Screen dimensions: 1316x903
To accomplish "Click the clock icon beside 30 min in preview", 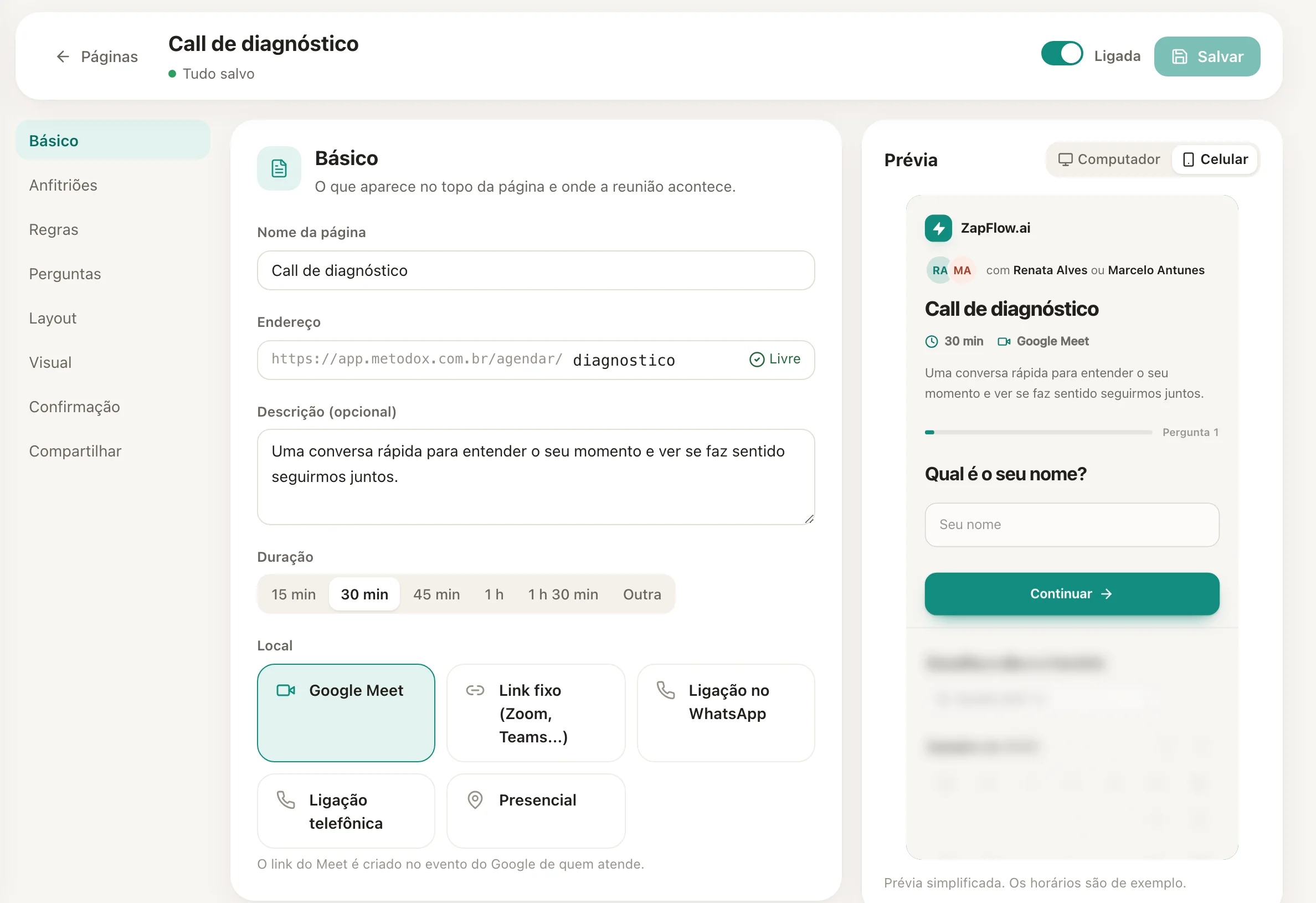I will [932, 342].
